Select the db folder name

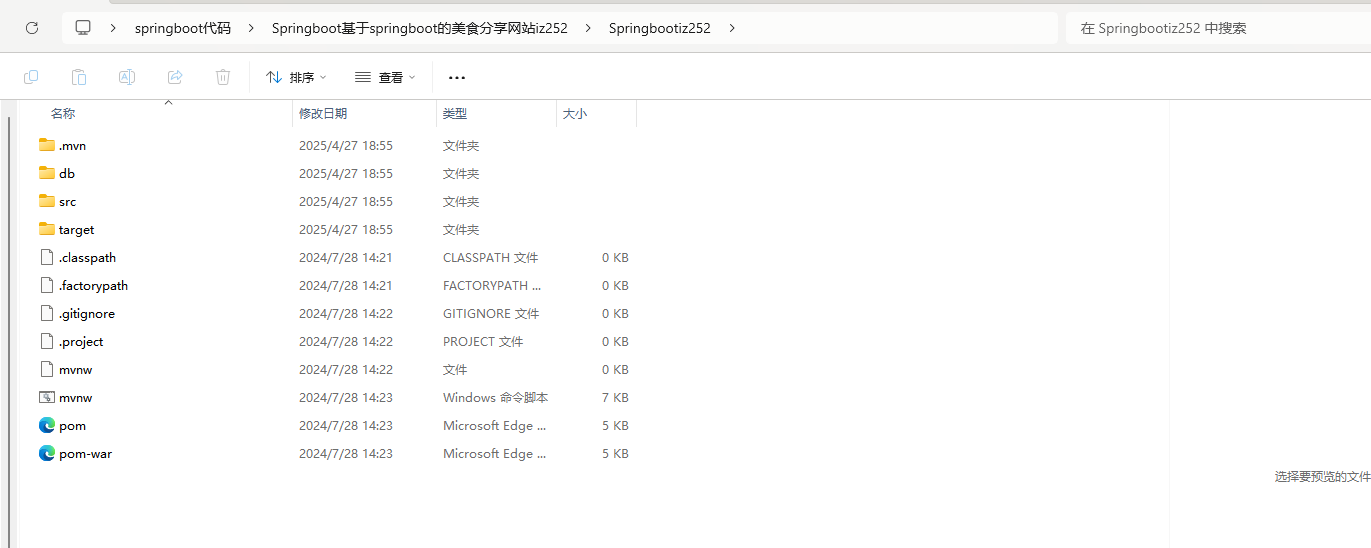67,174
